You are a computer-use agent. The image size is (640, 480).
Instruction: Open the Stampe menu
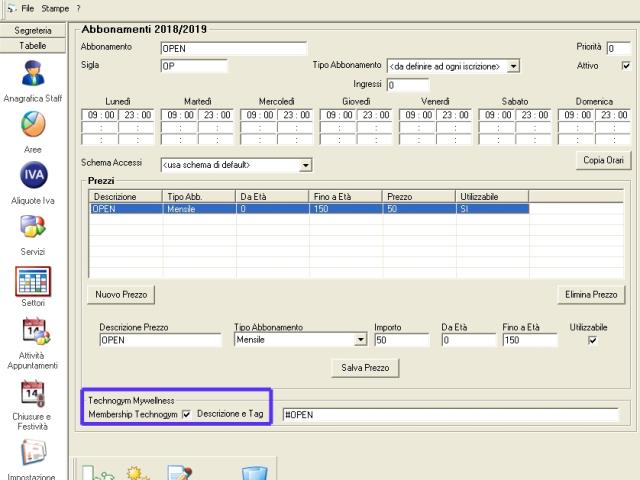[x=55, y=7]
